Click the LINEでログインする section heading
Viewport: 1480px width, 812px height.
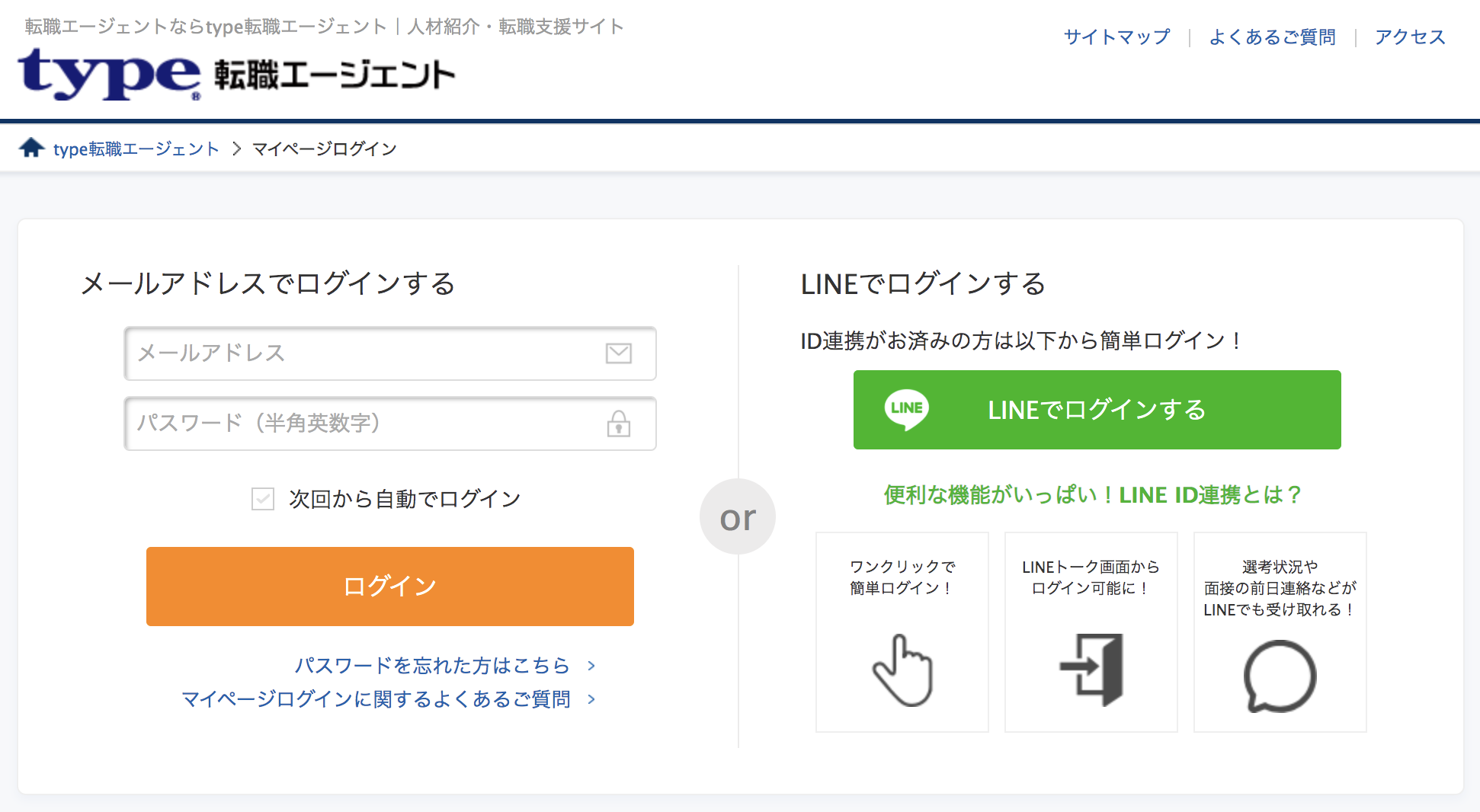[x=924, y=283]
